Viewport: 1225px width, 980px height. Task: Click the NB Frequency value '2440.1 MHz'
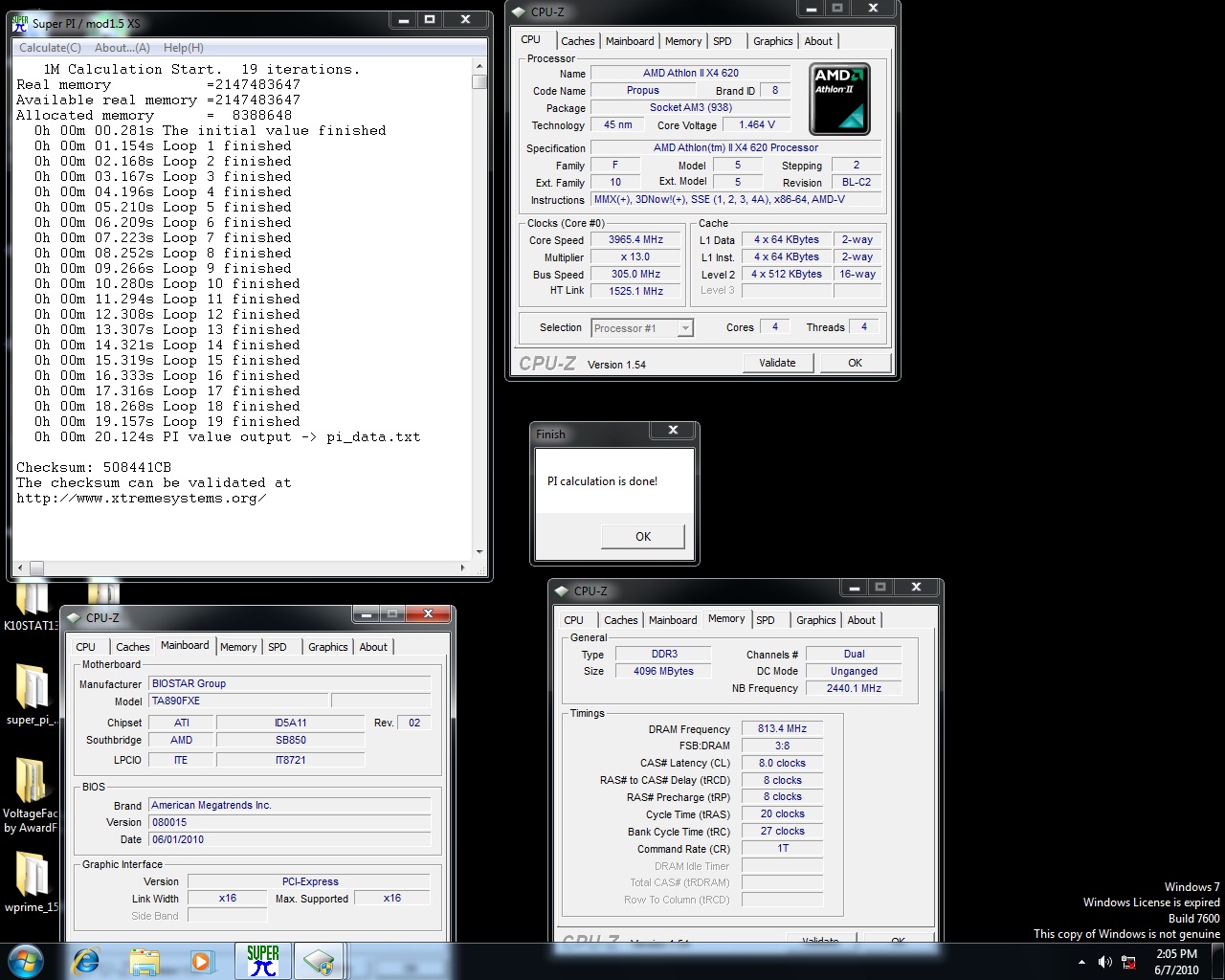[x=854, y=688]
